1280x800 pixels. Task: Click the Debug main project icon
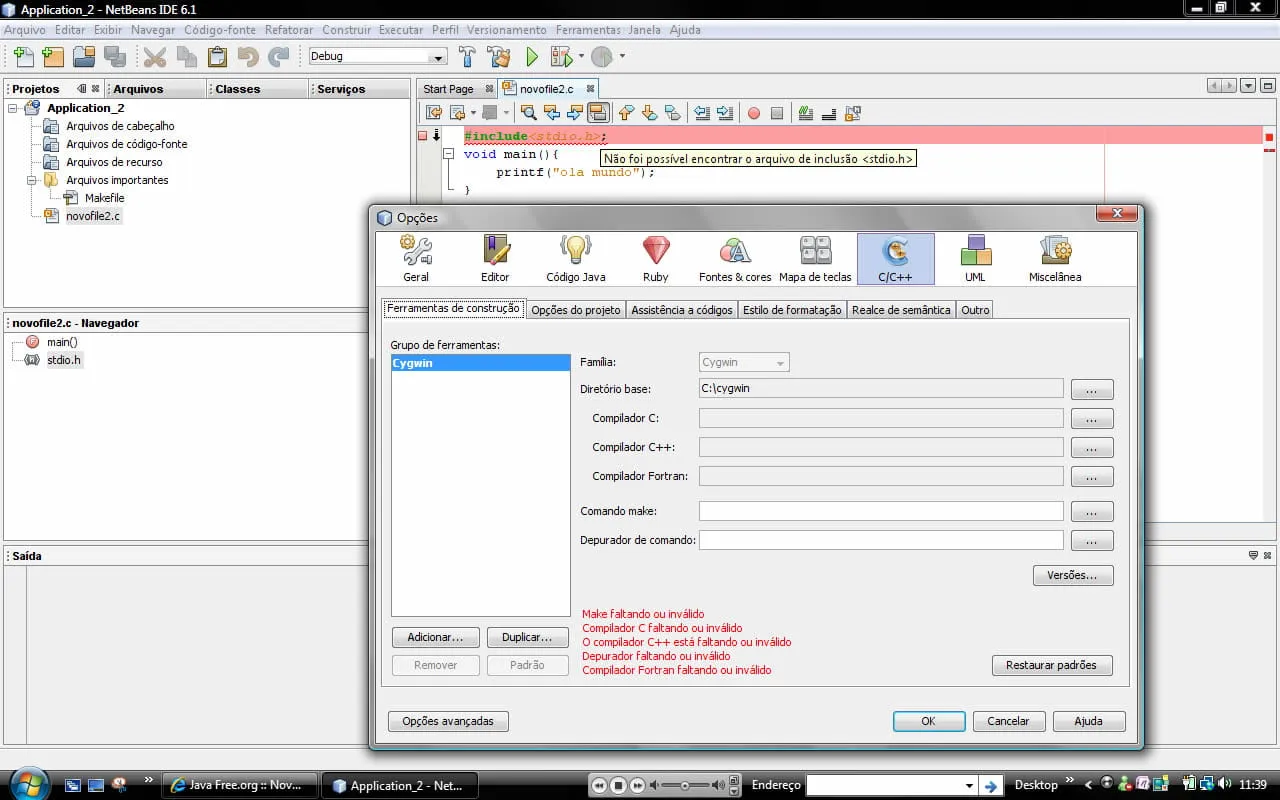pos(561,57)
